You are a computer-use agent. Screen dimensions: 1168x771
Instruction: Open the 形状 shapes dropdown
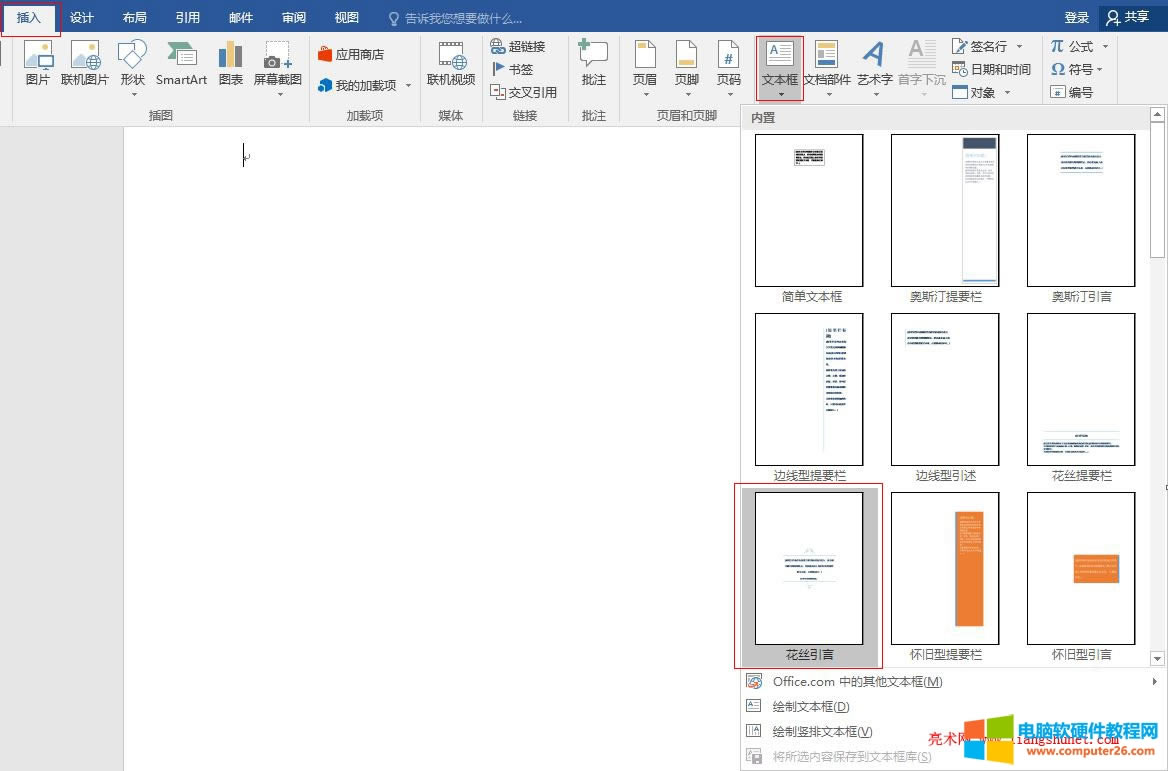(132, 68)
